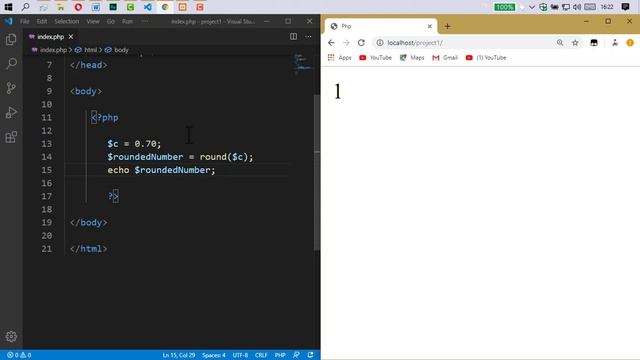Screen dimensions: 640x360
Task: Close the index.php editor tab
Action: pos(71,37)
